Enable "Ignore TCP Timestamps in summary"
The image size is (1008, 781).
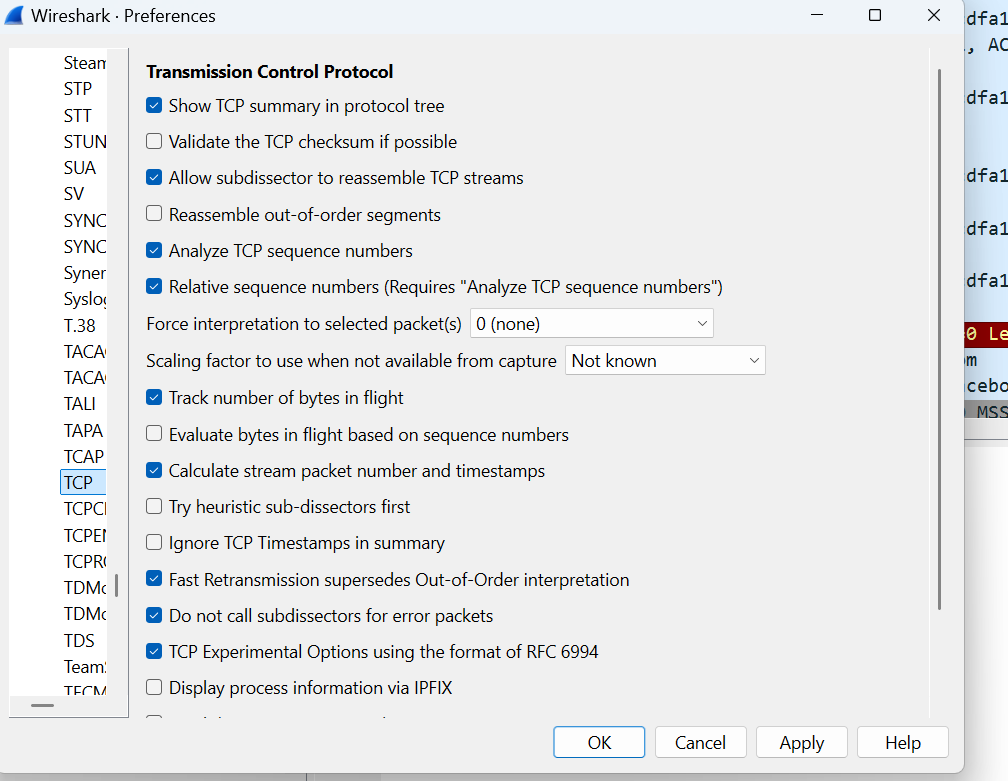(x=154, y=542)
